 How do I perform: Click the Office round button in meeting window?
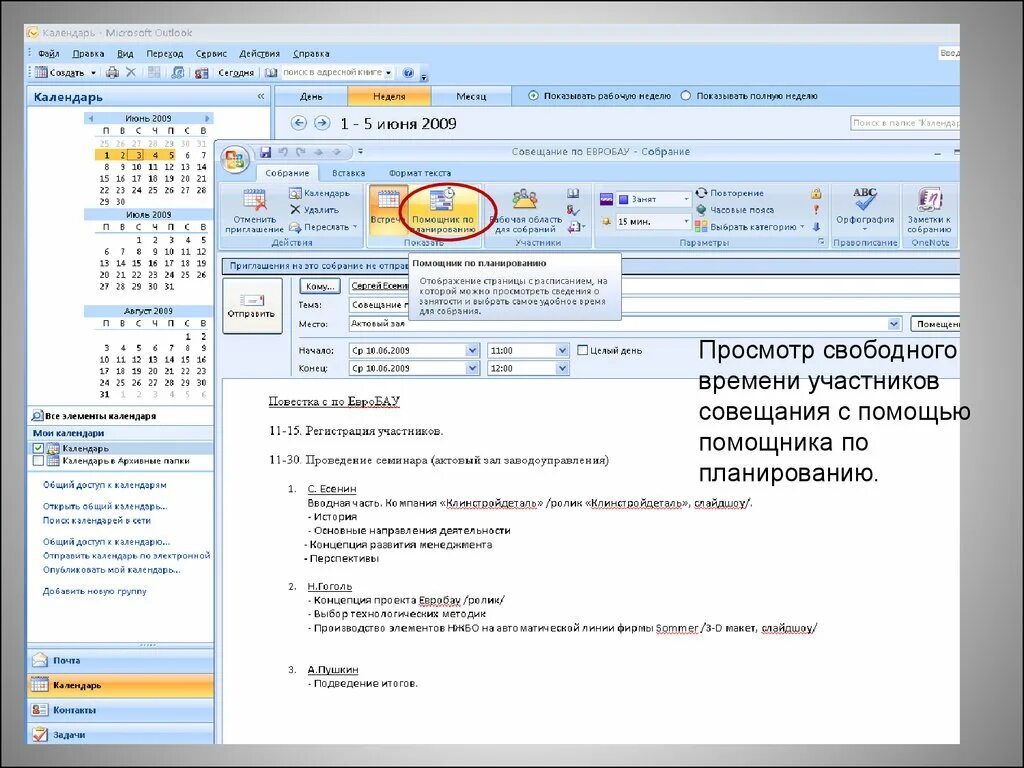(234, 159)
